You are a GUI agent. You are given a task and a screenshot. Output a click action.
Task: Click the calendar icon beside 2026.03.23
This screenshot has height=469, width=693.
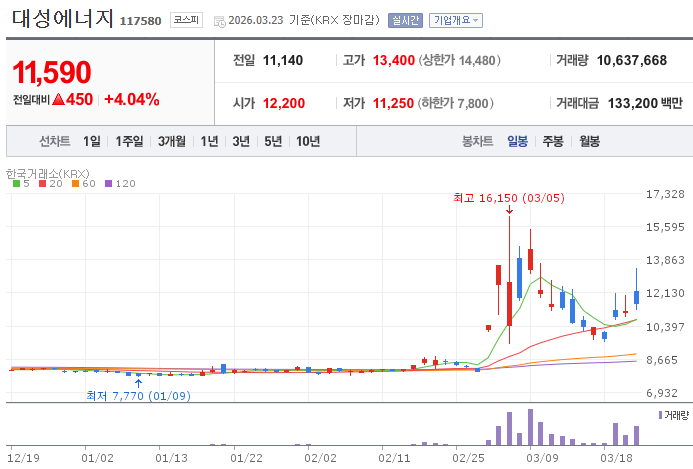tap(220, 21)
